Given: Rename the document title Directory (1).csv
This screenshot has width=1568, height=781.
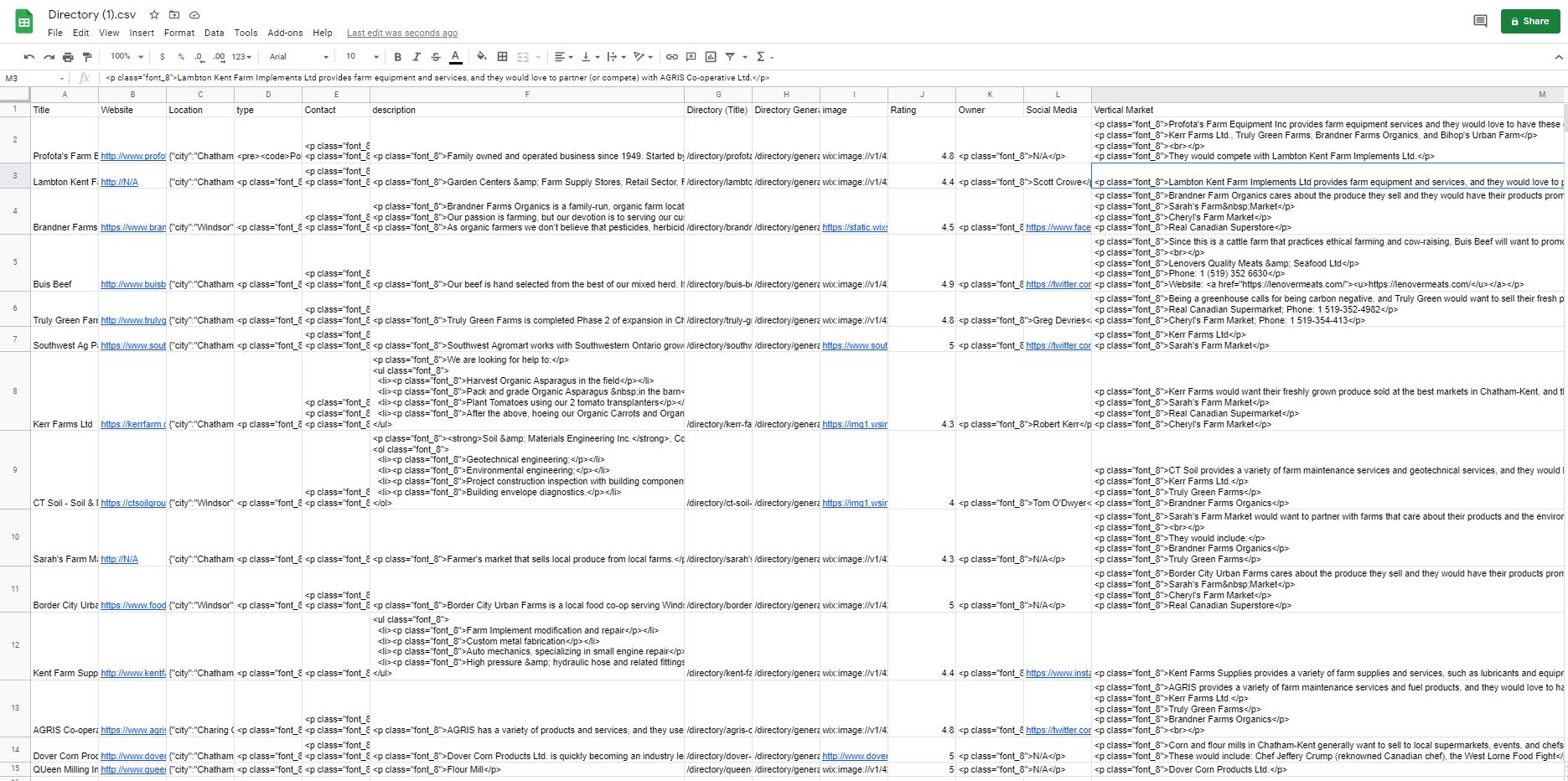Looking at the screenshot, I should coord(92,15).
